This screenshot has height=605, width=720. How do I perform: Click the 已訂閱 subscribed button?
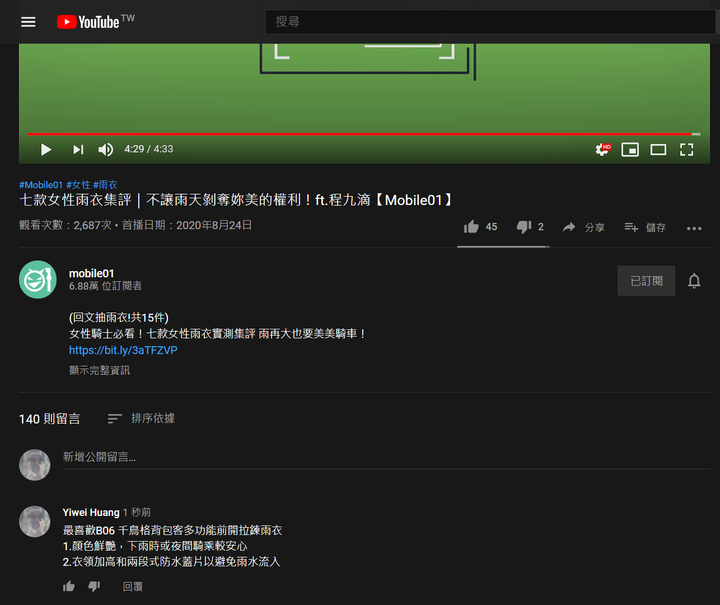pyautogui.click(x=646, y=280)
